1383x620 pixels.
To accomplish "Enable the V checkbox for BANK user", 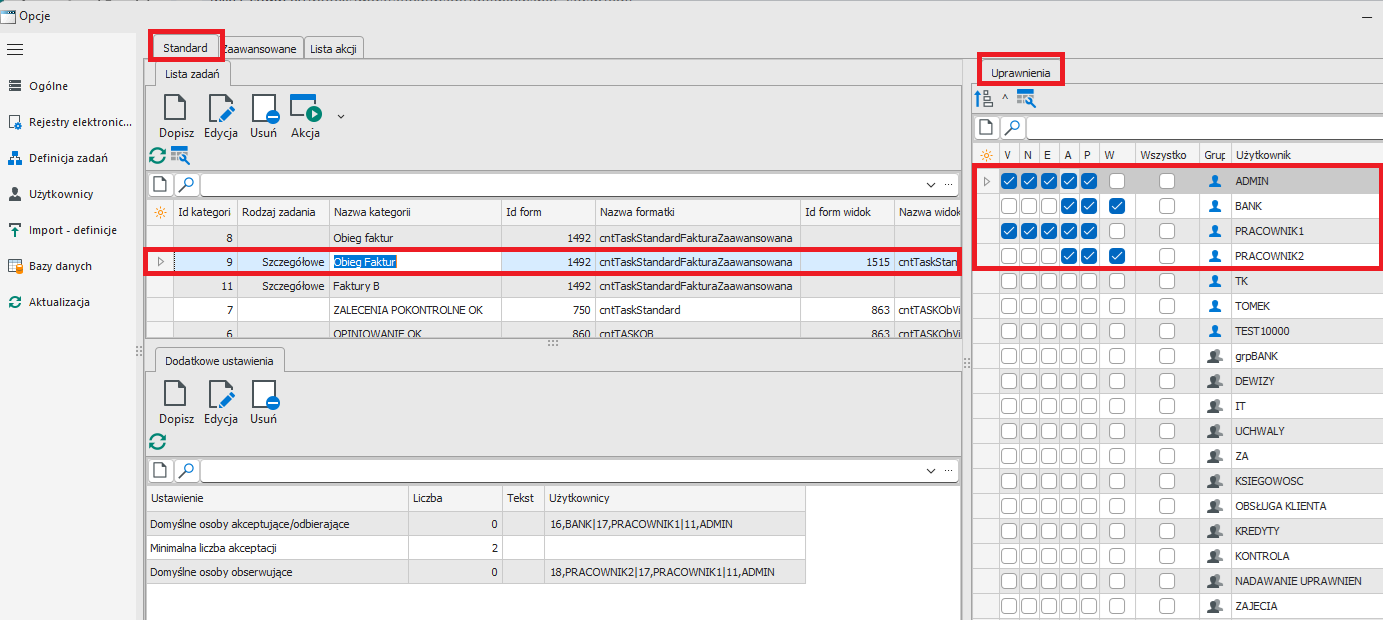I will 1009,206.
